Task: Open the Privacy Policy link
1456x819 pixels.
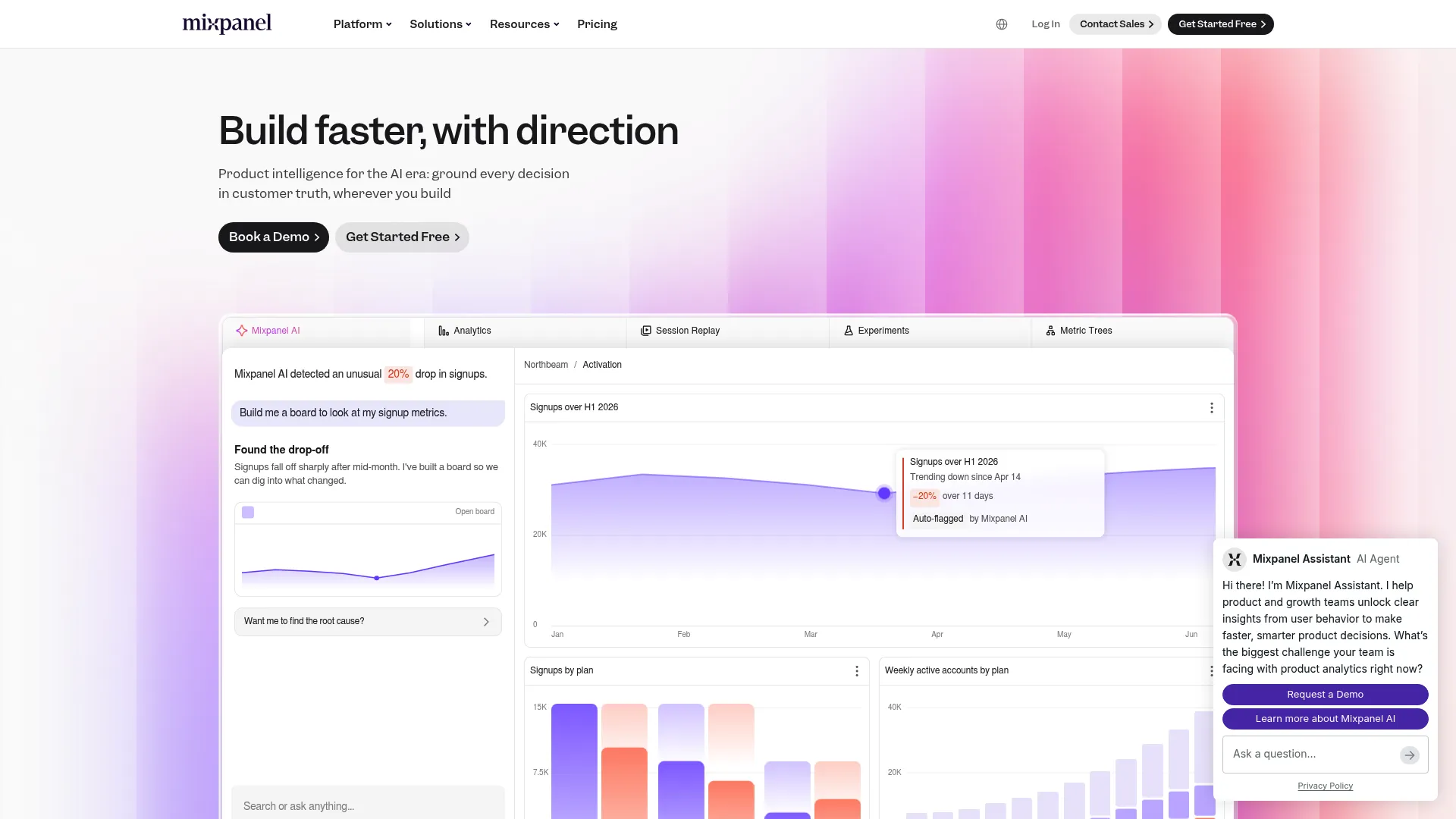Action: (x=1325, y=786)
